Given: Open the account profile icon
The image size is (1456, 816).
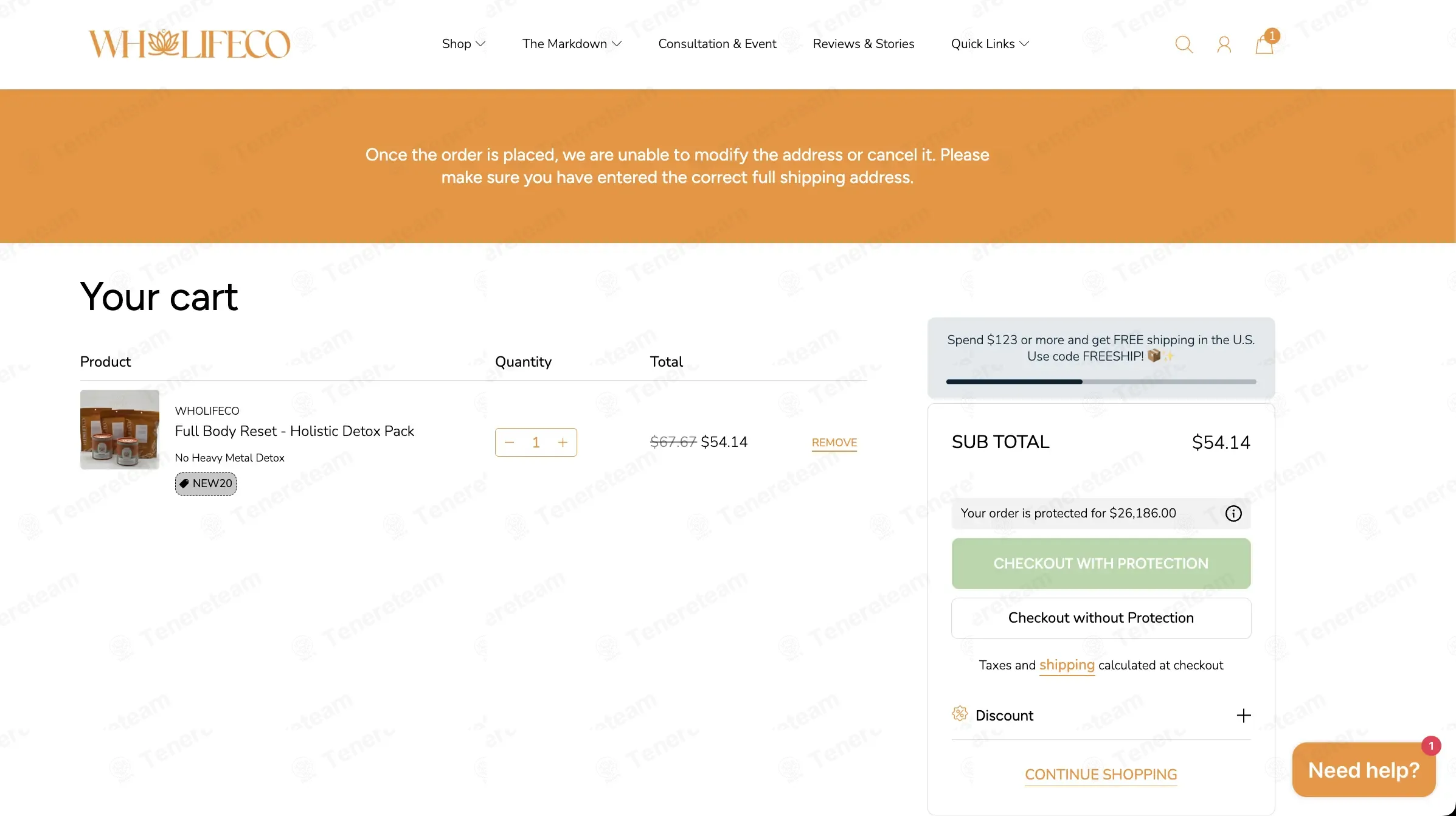Looking at the screenshot, I should [x=1224, y=44].
